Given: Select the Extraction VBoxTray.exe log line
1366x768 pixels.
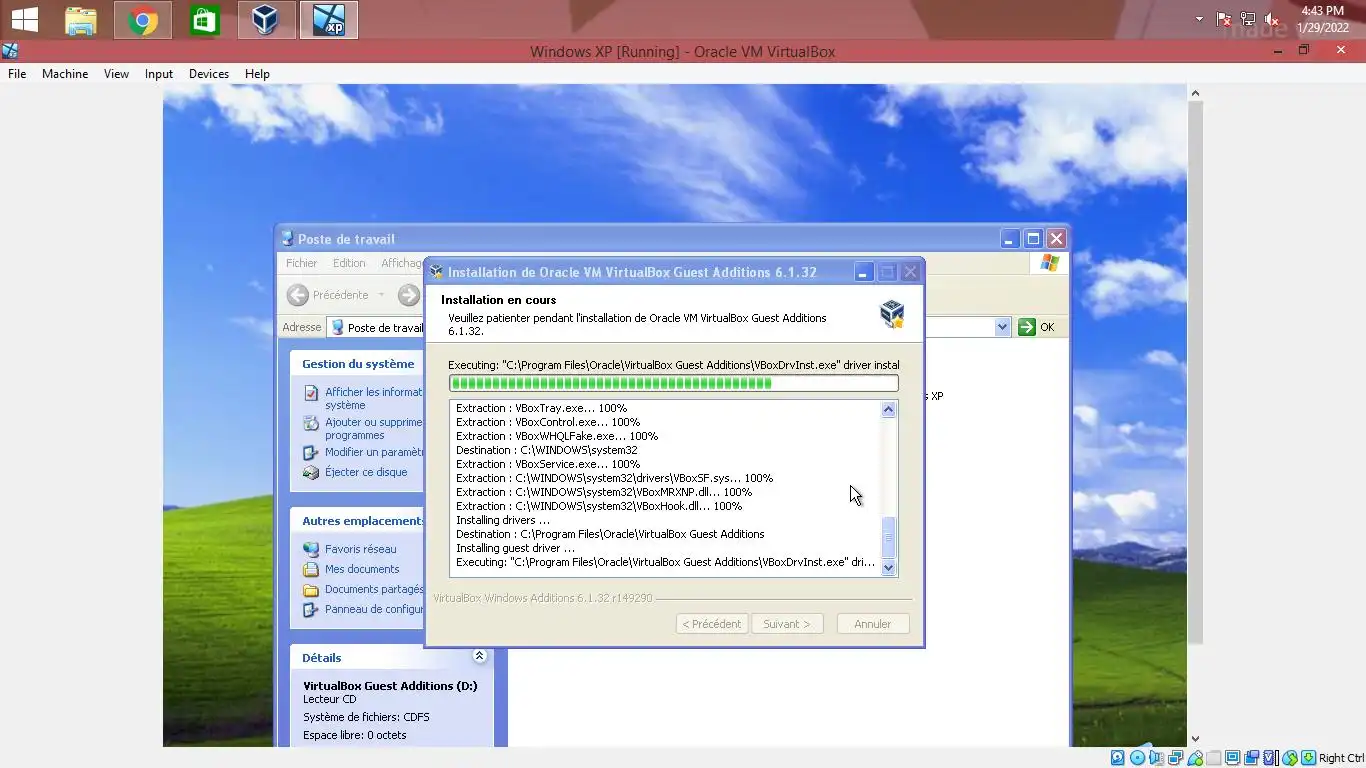Looking at the screenshot, I should pyautogui.click(x=541, y=408).
